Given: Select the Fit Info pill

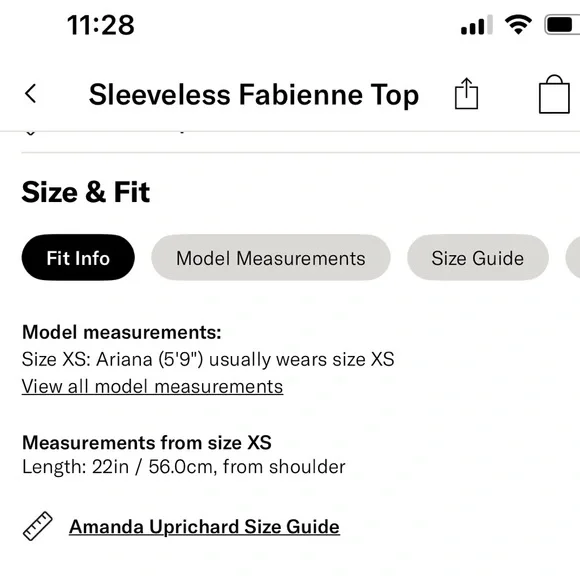Looking at the screenshot, I should 78,258.
